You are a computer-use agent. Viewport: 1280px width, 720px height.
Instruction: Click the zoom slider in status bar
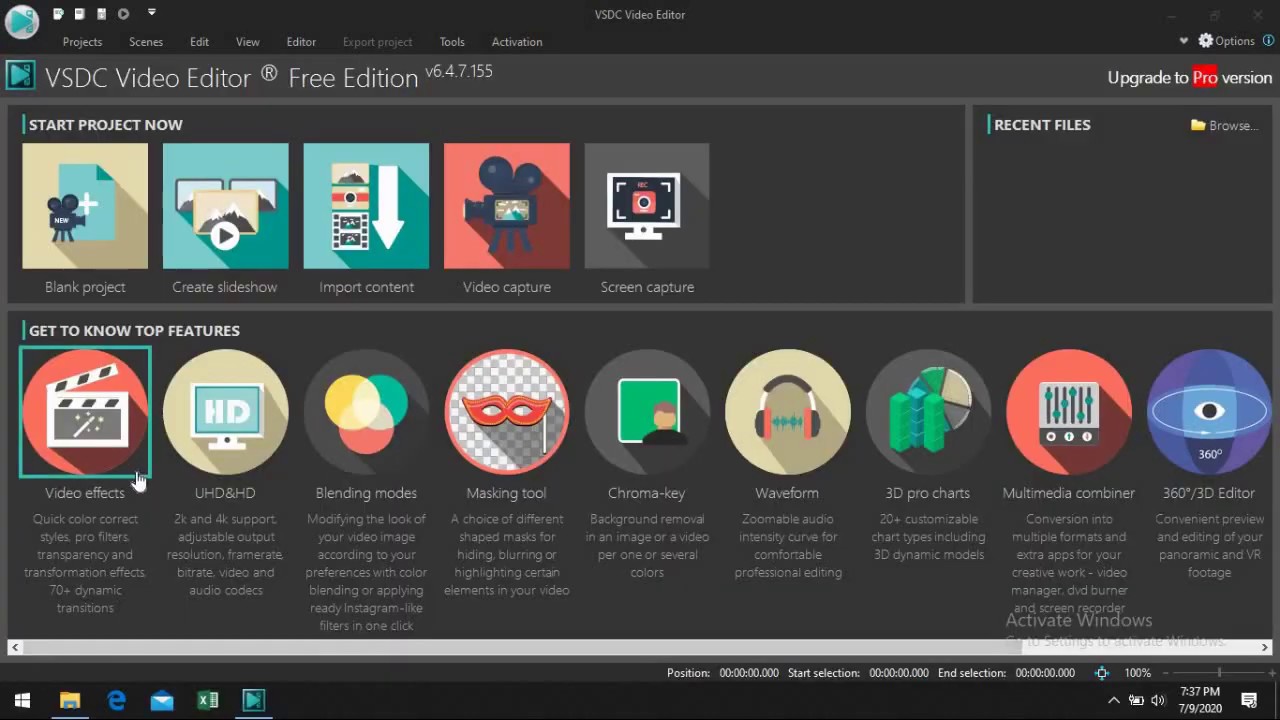pos(1219,673)
